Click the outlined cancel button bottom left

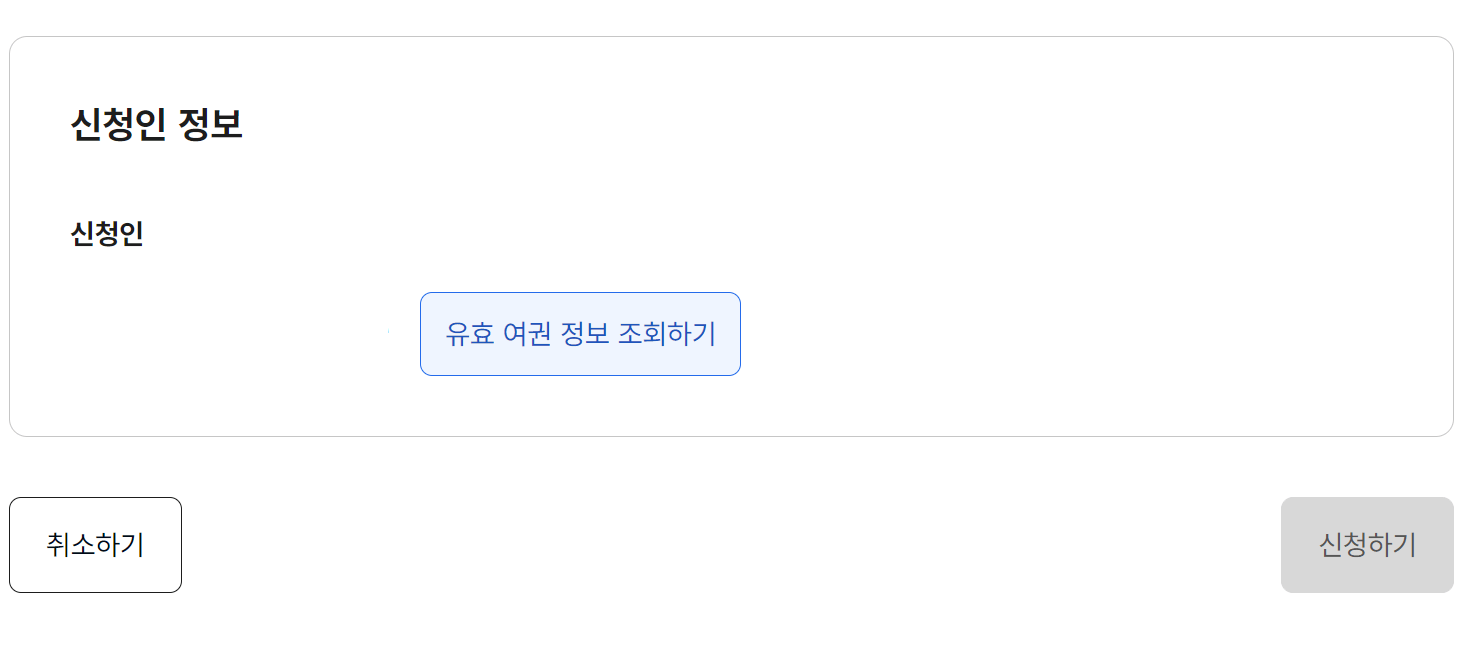[x=95, y=545]
